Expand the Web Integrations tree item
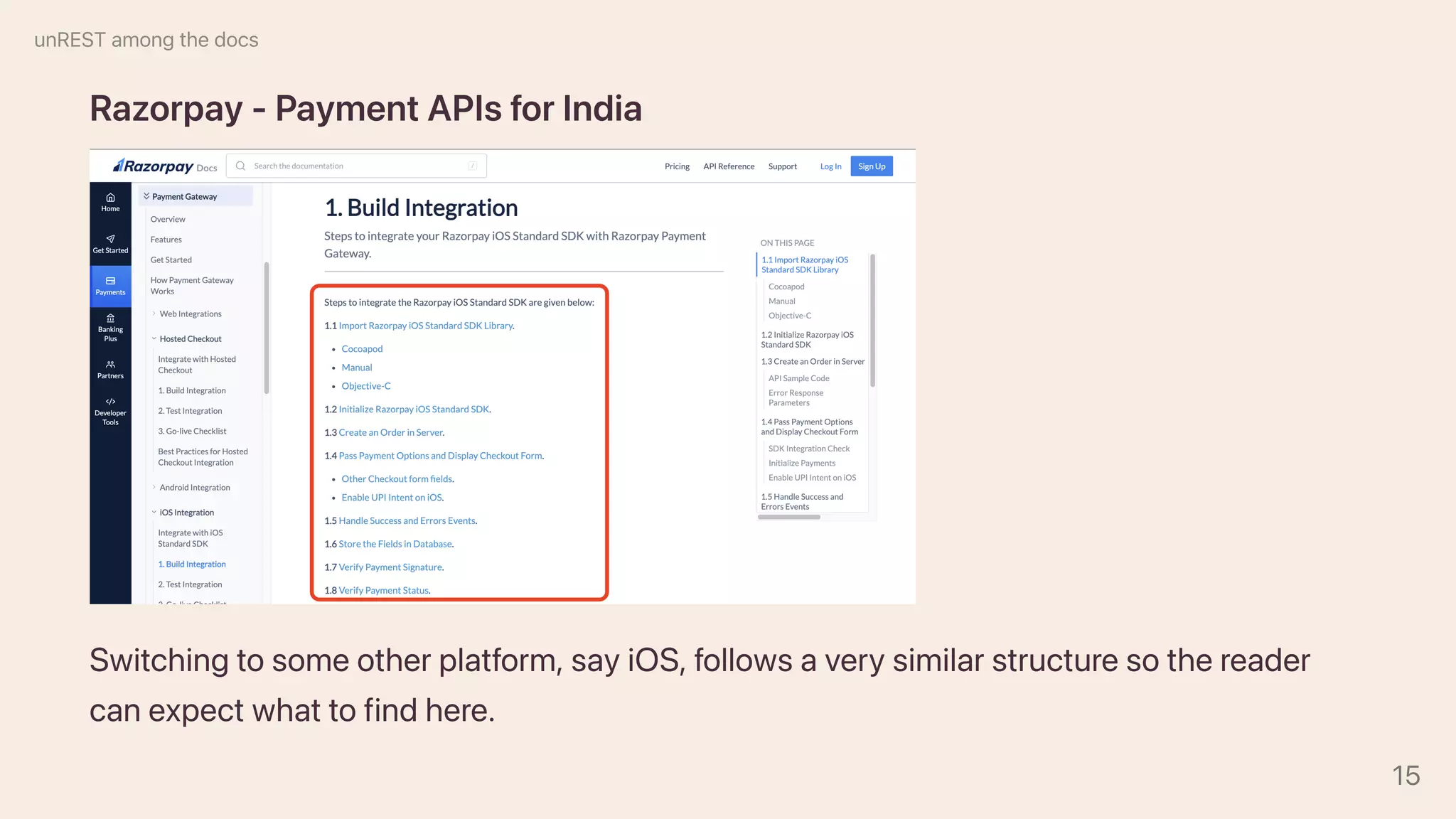1456x819 pixels. pos(186,314)
